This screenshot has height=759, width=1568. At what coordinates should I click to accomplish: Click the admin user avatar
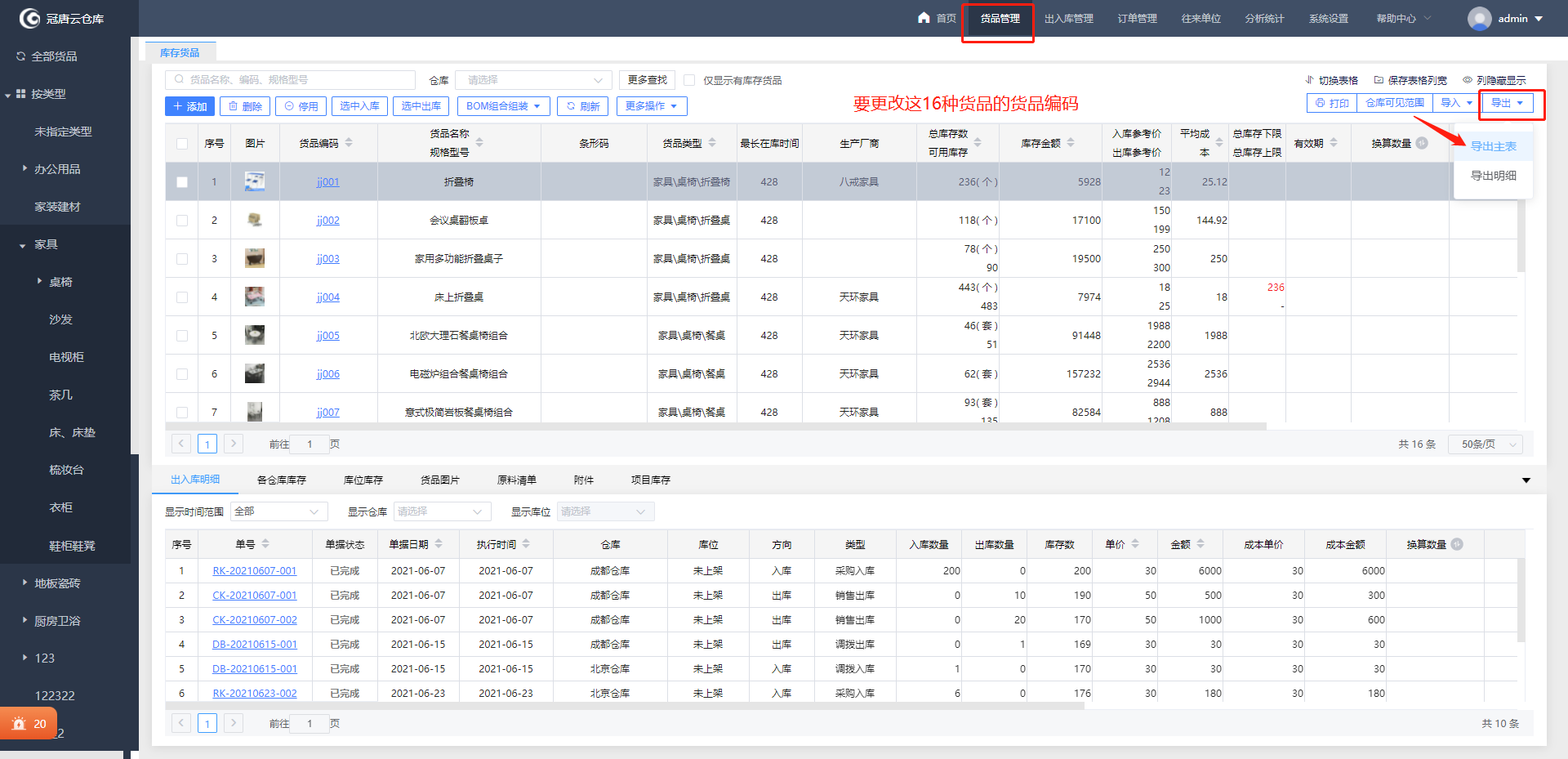click(x=1479, y=18)
